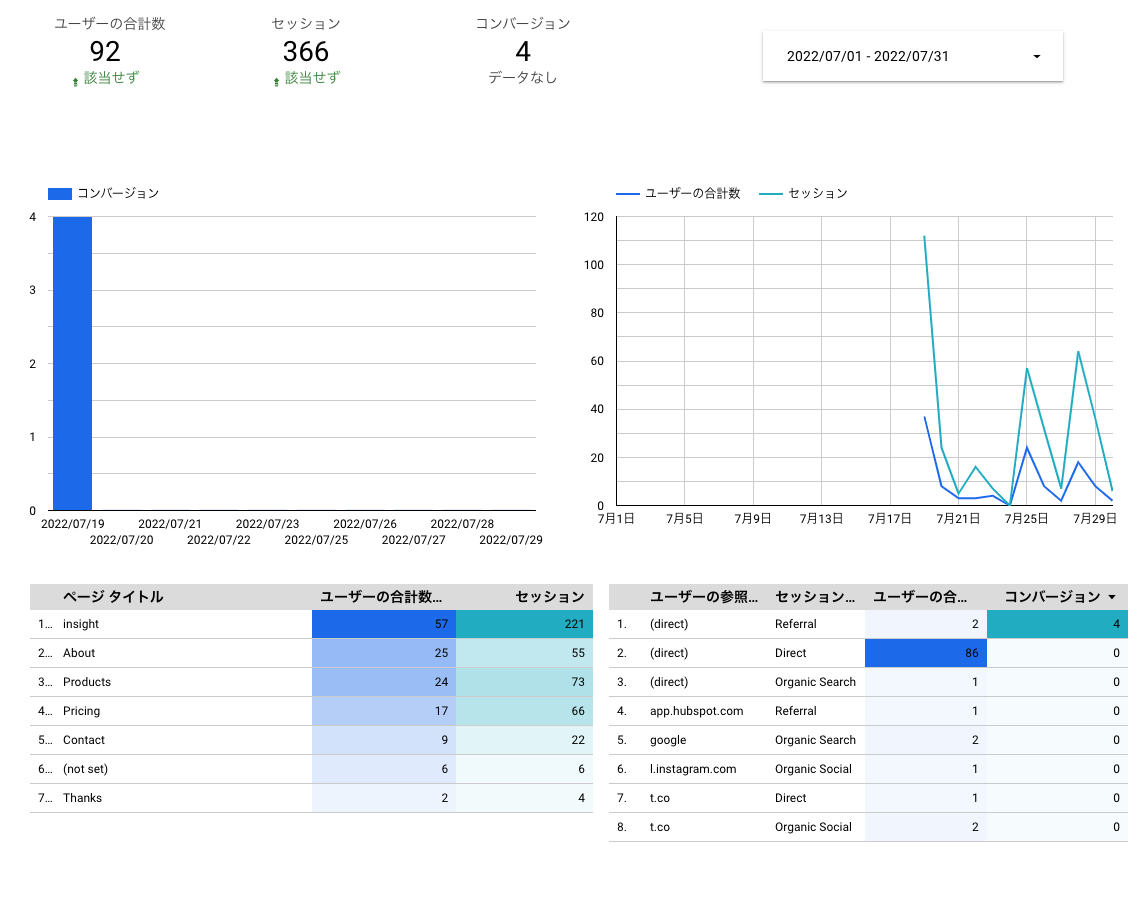This screenshot has height=923, width=1148.
Task: Click the l.instagram.com referrer cell
Action: (x=693, y=769)
